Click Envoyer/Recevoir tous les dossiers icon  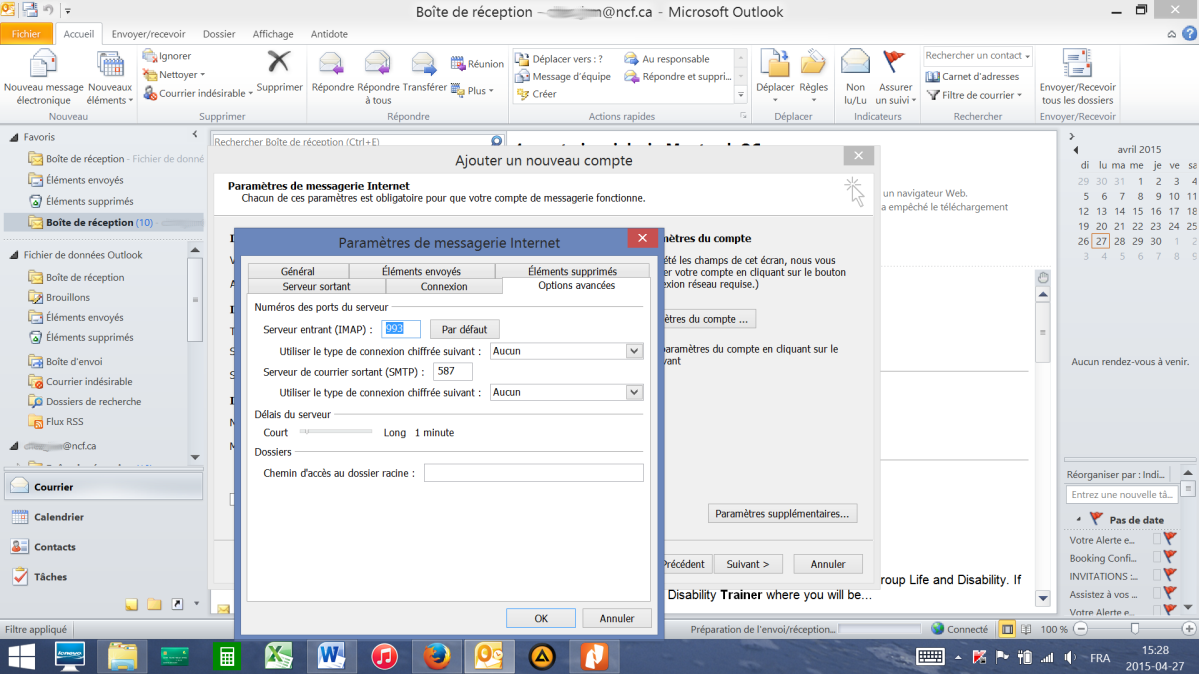(x=1077, y=64)
